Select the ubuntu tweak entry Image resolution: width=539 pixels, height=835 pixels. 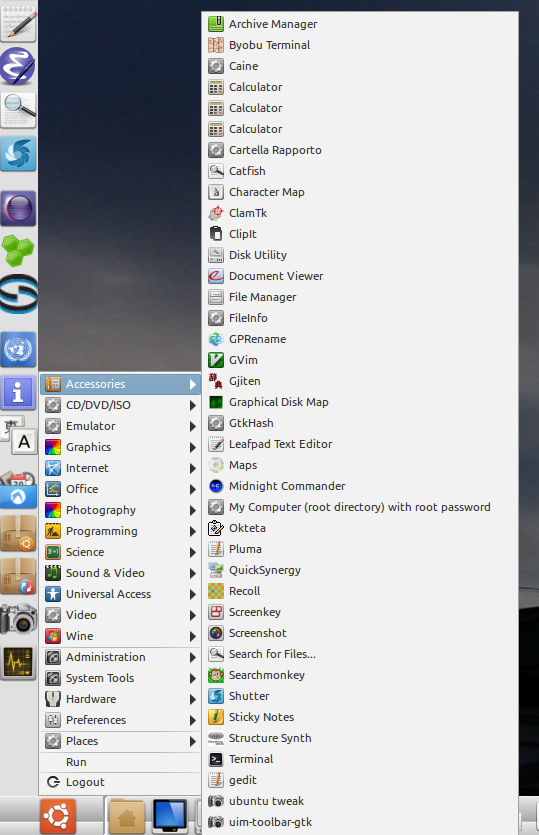tap(360, 801)
